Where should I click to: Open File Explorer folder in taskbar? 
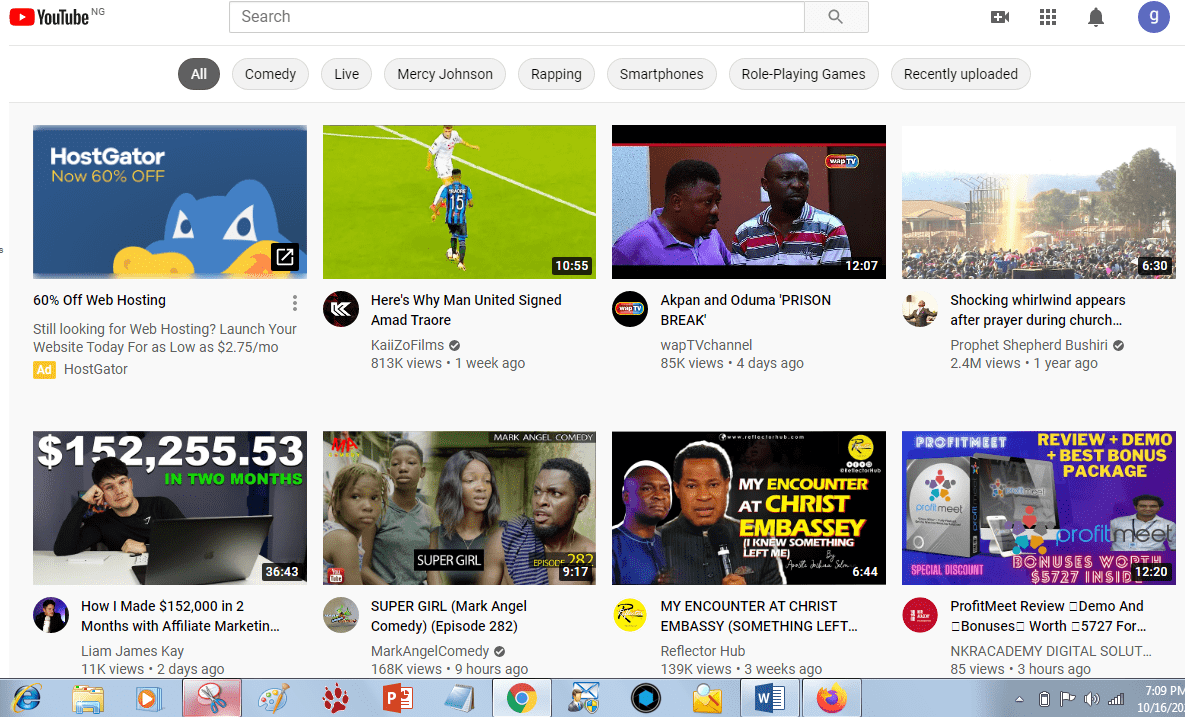coord(88,698)
